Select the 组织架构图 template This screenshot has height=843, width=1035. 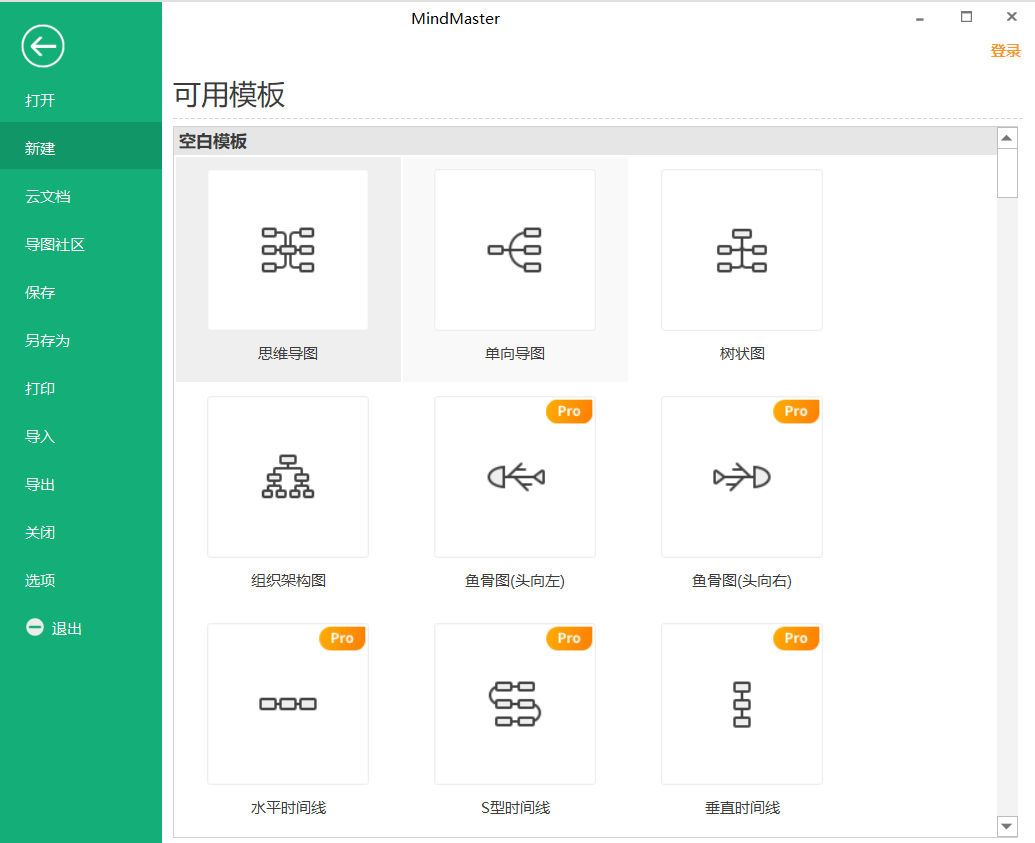287,477
